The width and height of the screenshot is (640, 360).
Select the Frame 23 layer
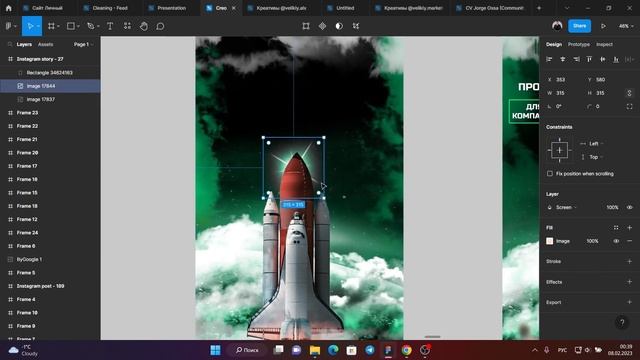(50, 113)
